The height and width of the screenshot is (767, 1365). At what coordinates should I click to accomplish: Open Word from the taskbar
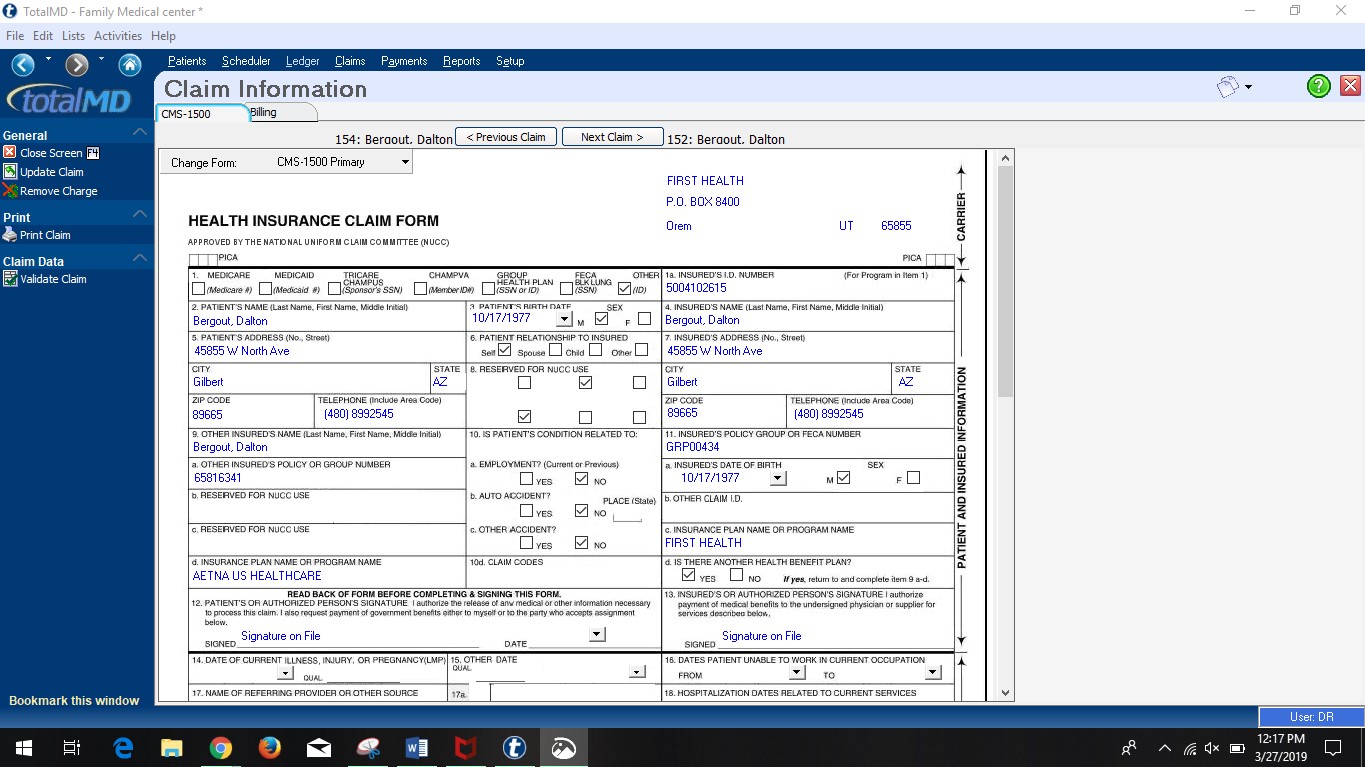(417, 747)
